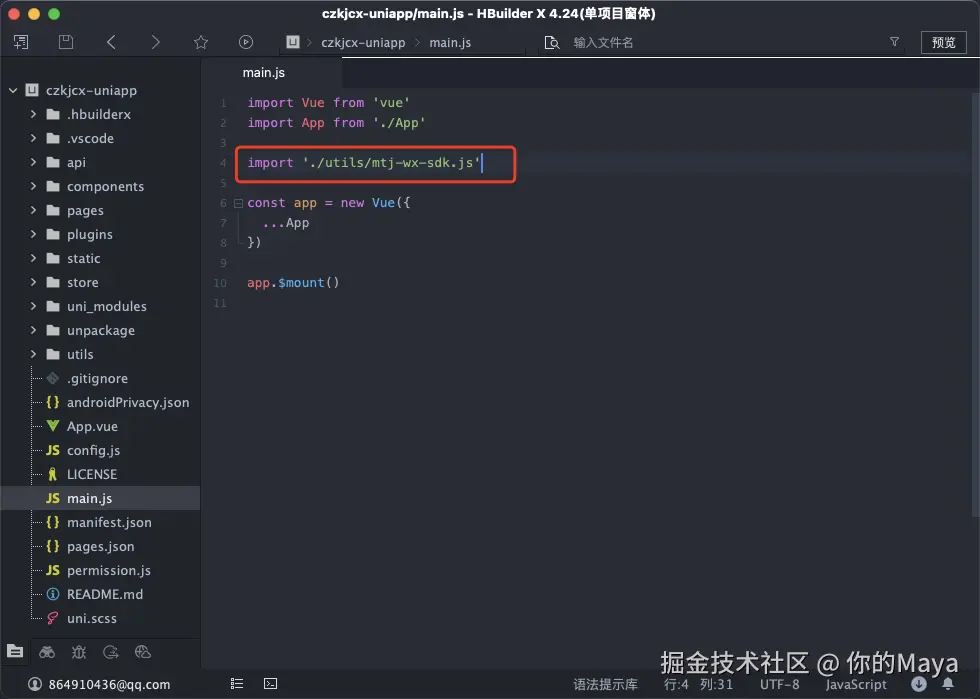Viewport: 980px width, 699px height.
Task: Expand the store folder
Action: click(x=33, y=283)
